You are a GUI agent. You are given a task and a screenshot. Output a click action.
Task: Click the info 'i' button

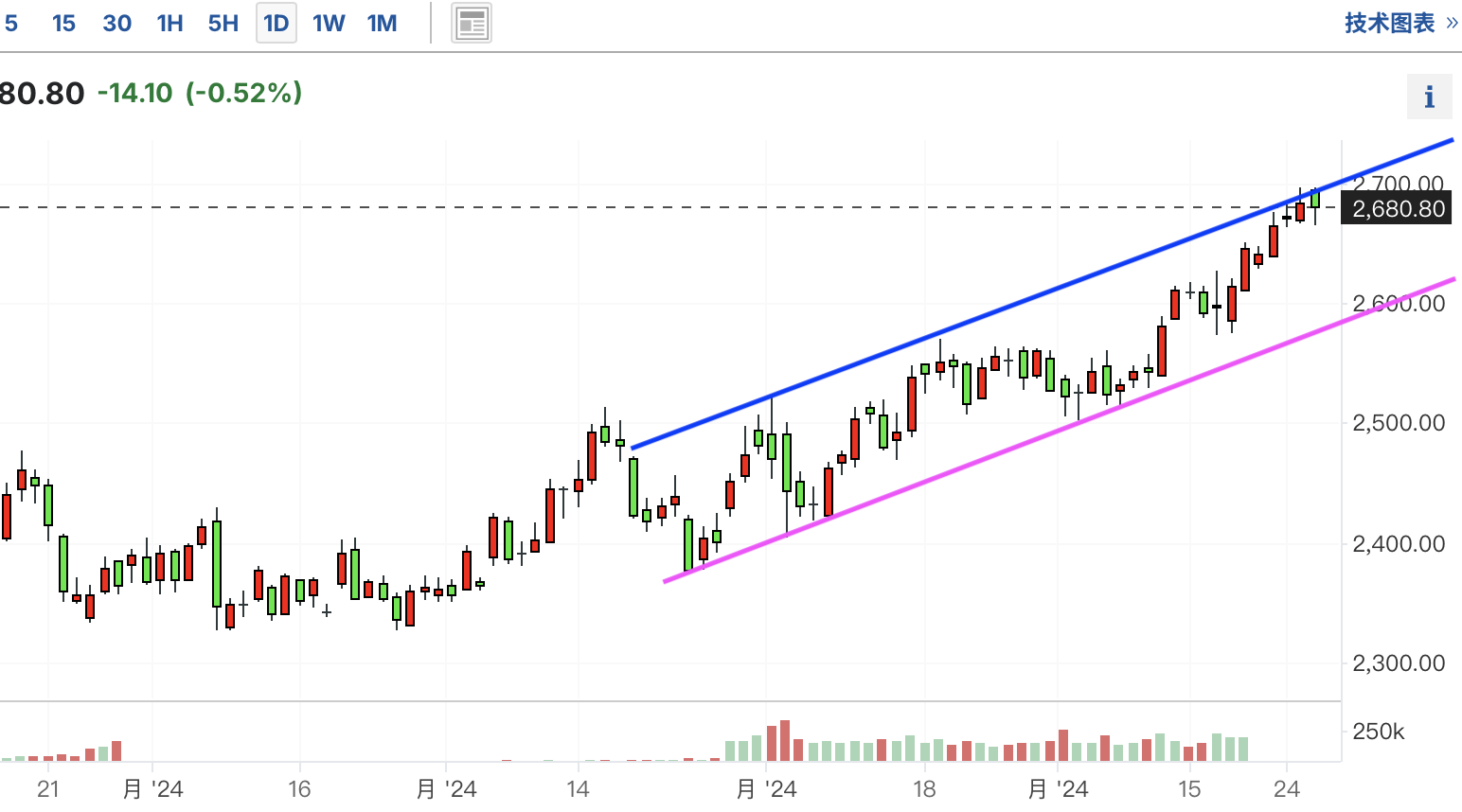click(x=1429, y=96)
